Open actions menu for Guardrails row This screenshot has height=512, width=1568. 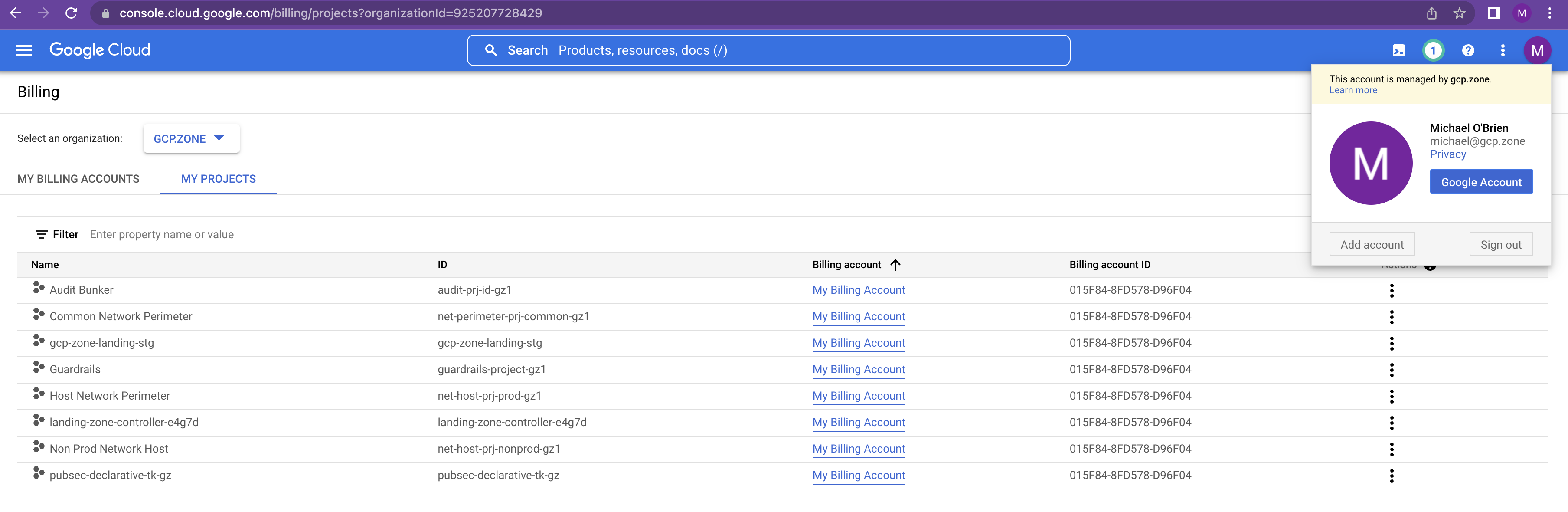tap(1392, 370)
